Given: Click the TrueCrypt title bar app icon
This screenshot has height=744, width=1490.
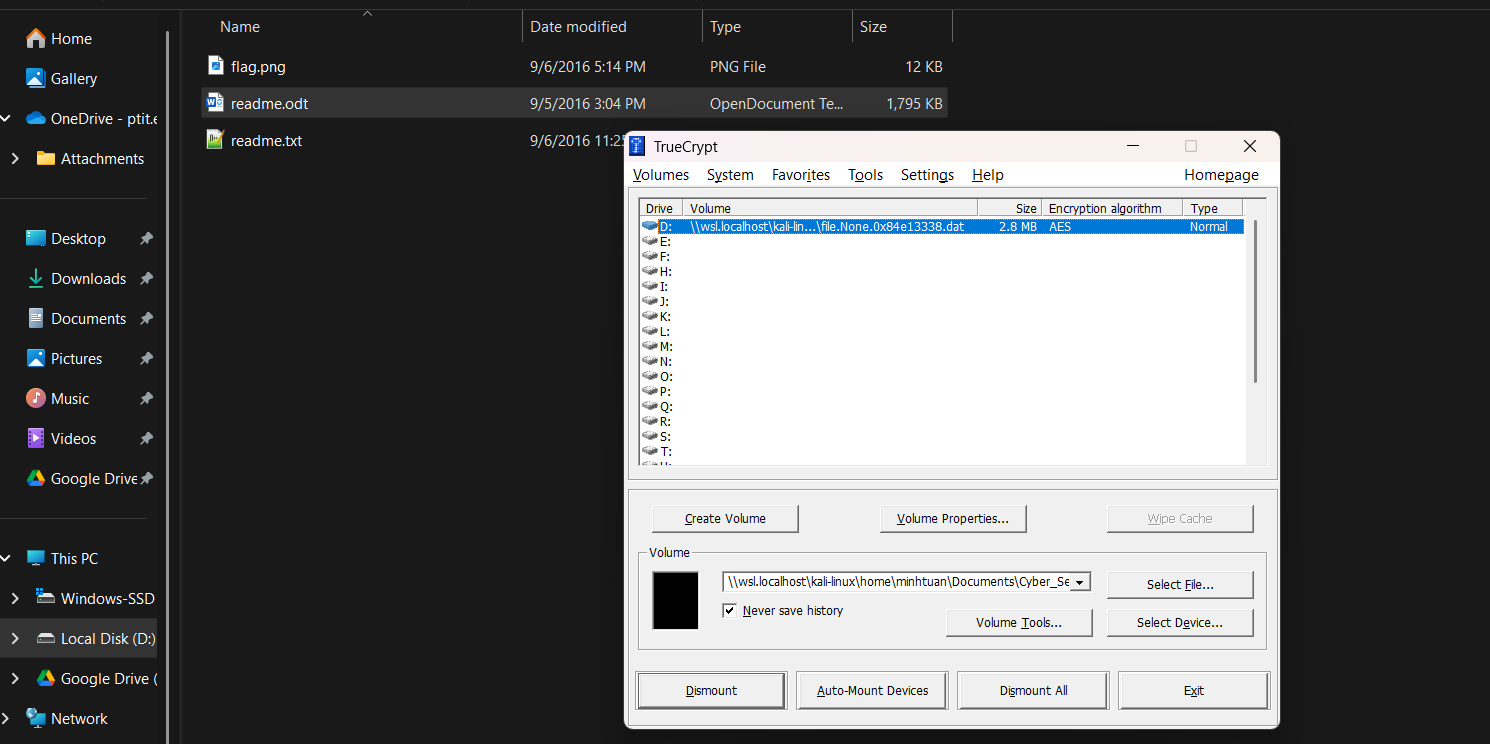Looking at the screenshot, I should coord(637,146).
